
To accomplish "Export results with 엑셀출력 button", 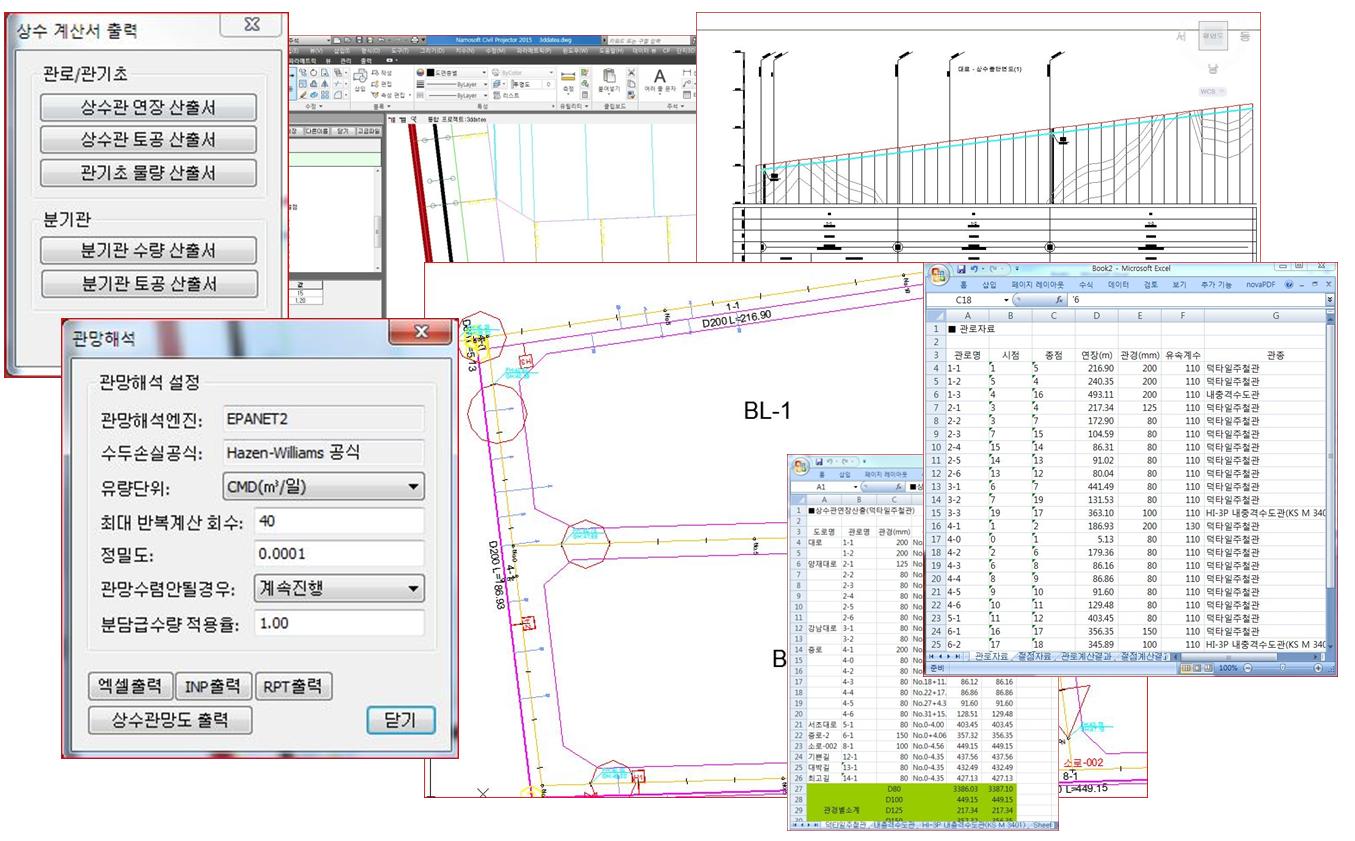I will (131, 686).
